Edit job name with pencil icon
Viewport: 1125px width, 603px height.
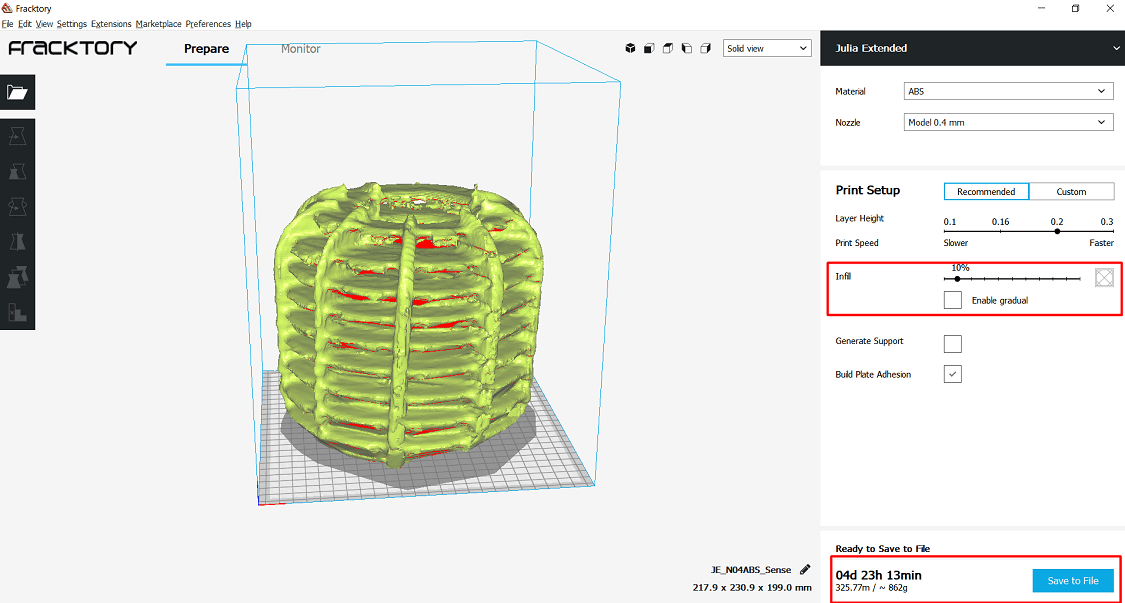coord(804,569)
